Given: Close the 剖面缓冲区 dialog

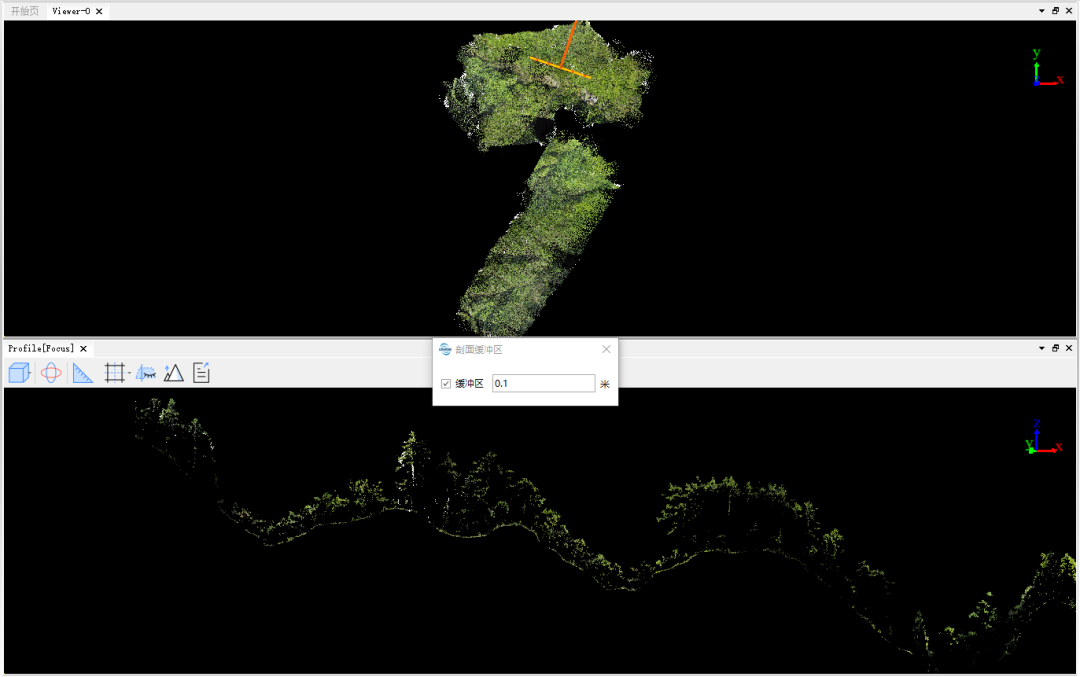Looking at the screenshot, I should (x=606, y=349).
